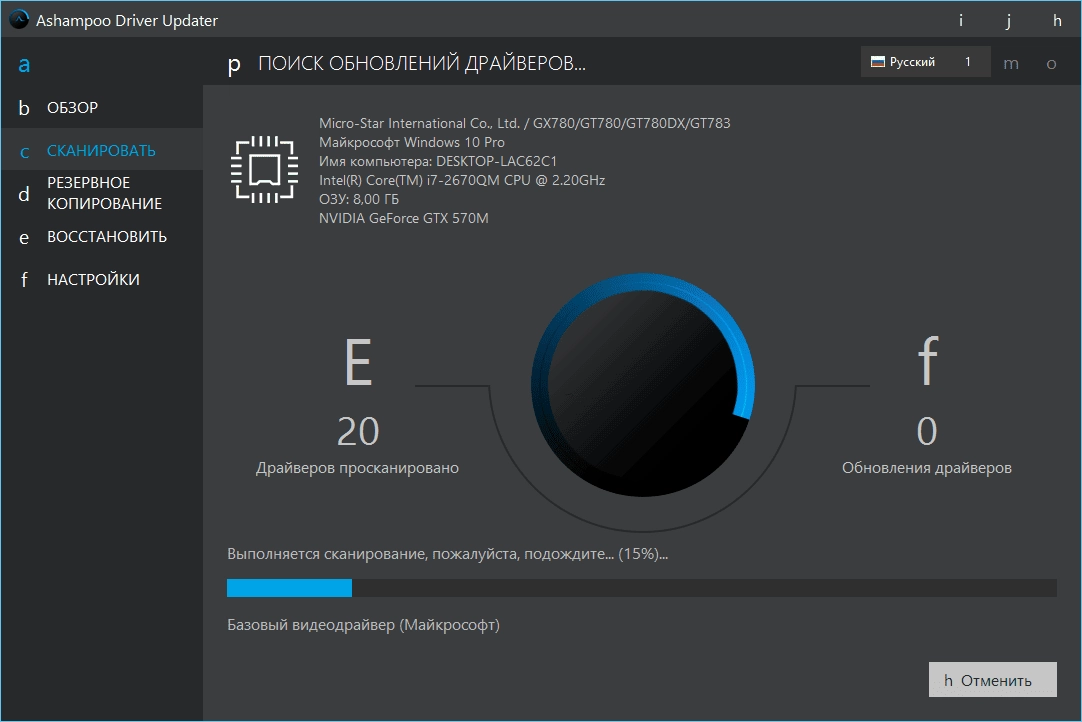Viewport: 1082px width, 722px height.
Task: Click the icon beside РЕЗЕРВНОЕ КОПИРОВАНИЕ
Action: tap(24, 193)
